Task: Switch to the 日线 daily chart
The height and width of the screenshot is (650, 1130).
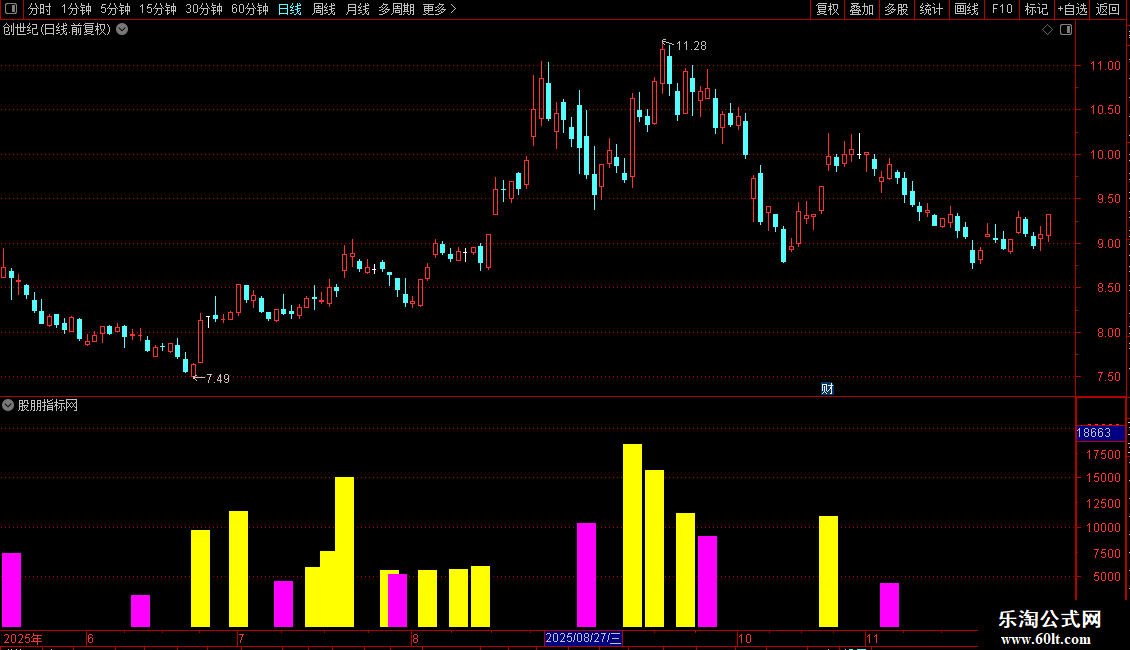Action: pyautogui.click(x=290, y=9)
